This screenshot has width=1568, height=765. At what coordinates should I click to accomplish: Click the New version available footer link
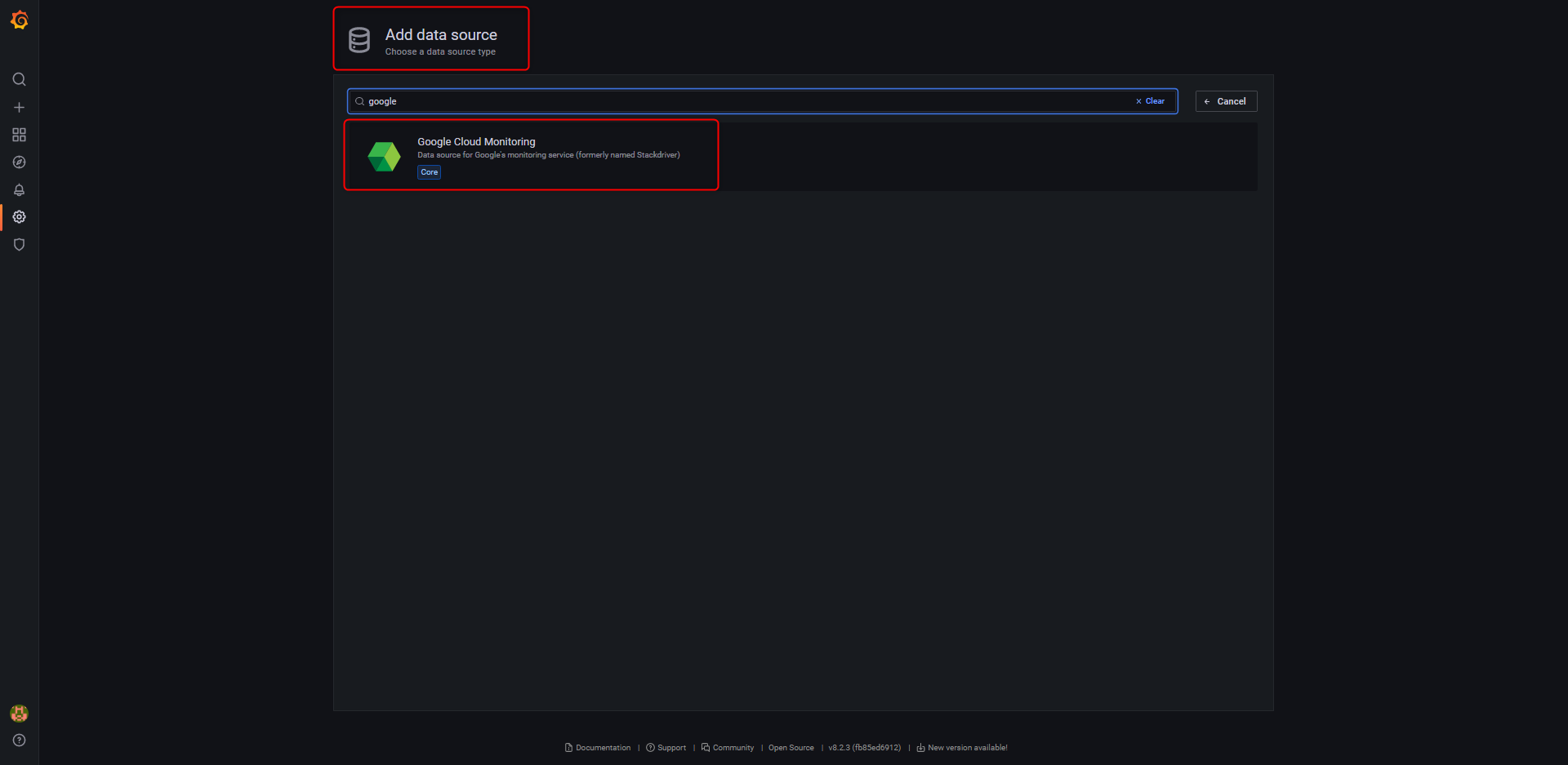pyautogui.click(x=961, y=748)
